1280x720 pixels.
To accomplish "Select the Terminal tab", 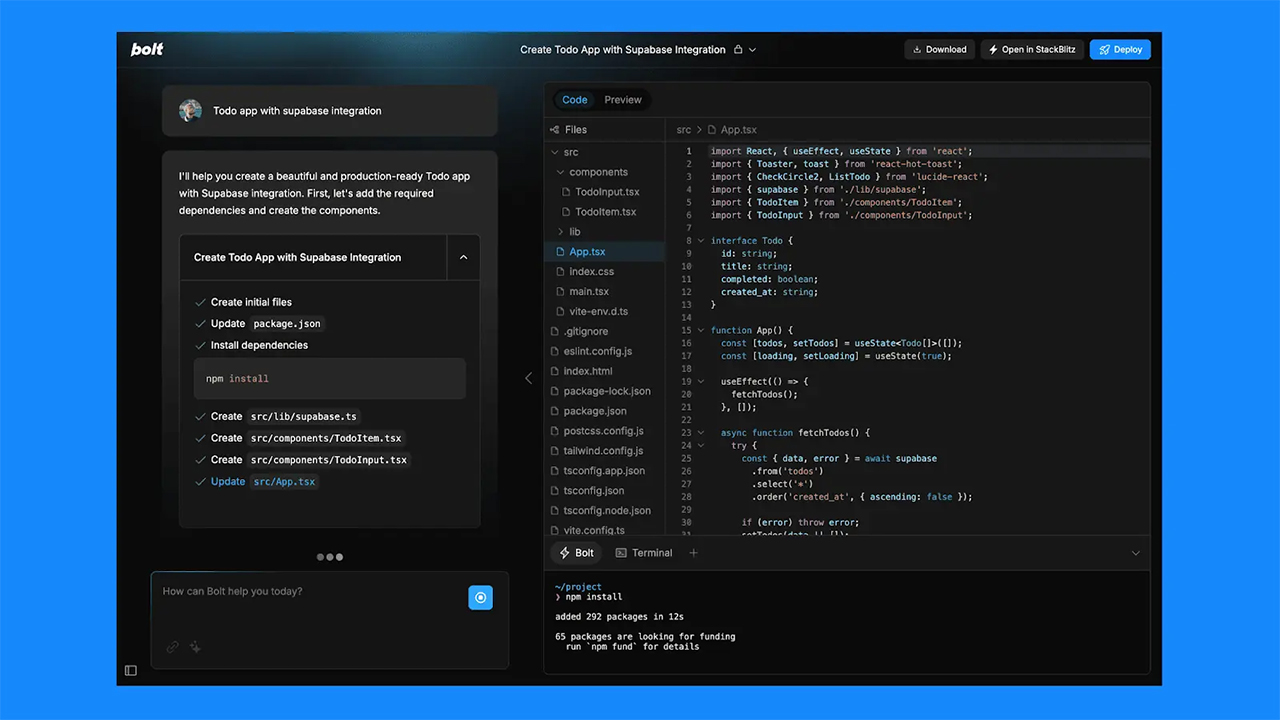I will coord(644,553).
